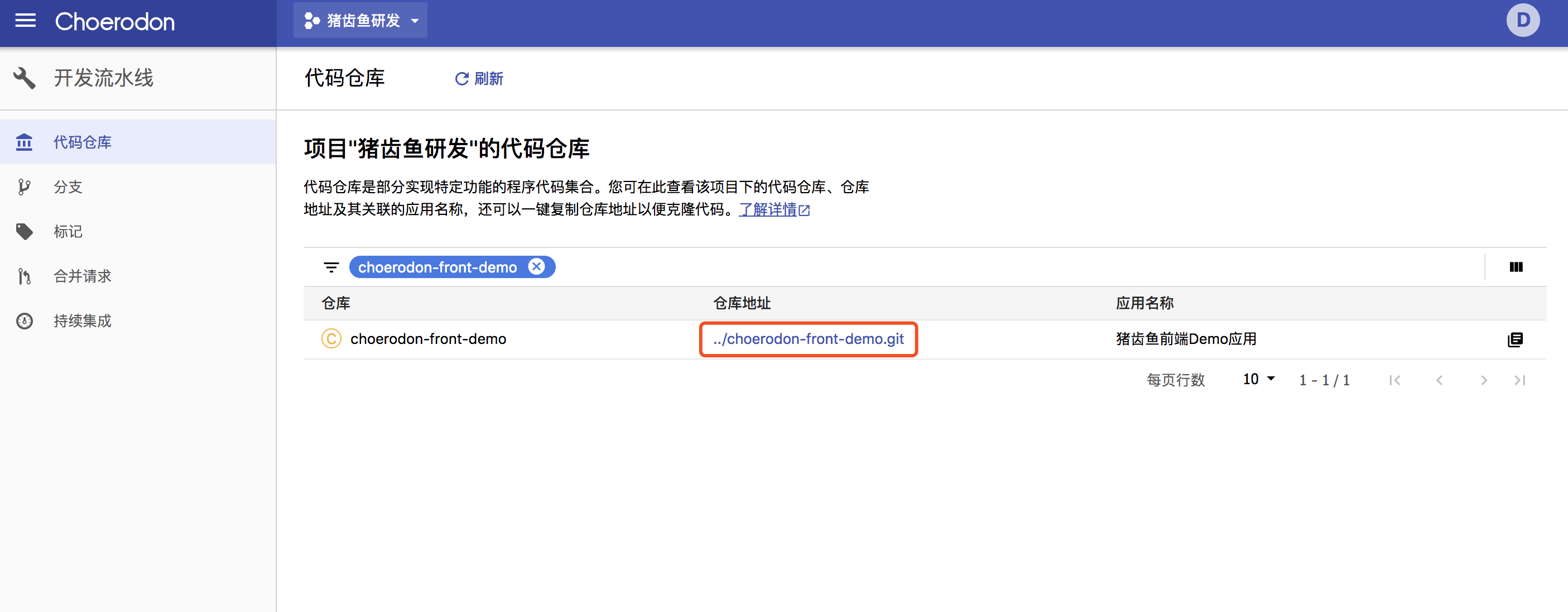Viewport: 1568px width, 612px height.
Task: Click the Choerodon logo text
Action: [x=114, y=22]
